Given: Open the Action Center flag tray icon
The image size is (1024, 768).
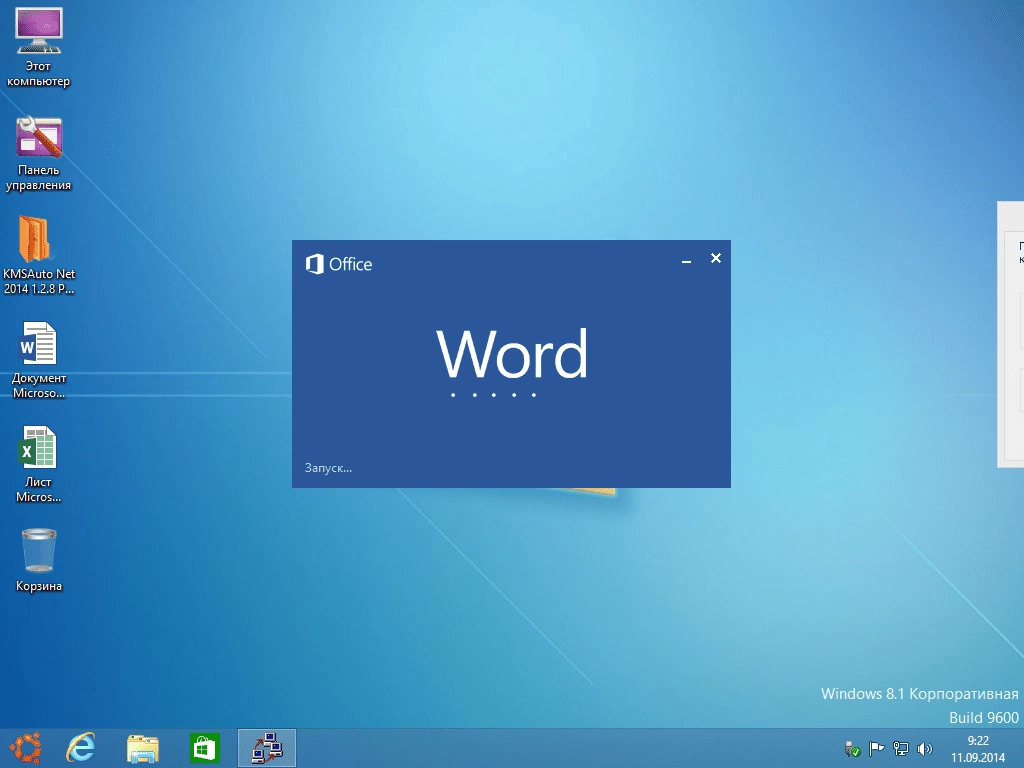Looking at the screenshot, I should 876,748.
